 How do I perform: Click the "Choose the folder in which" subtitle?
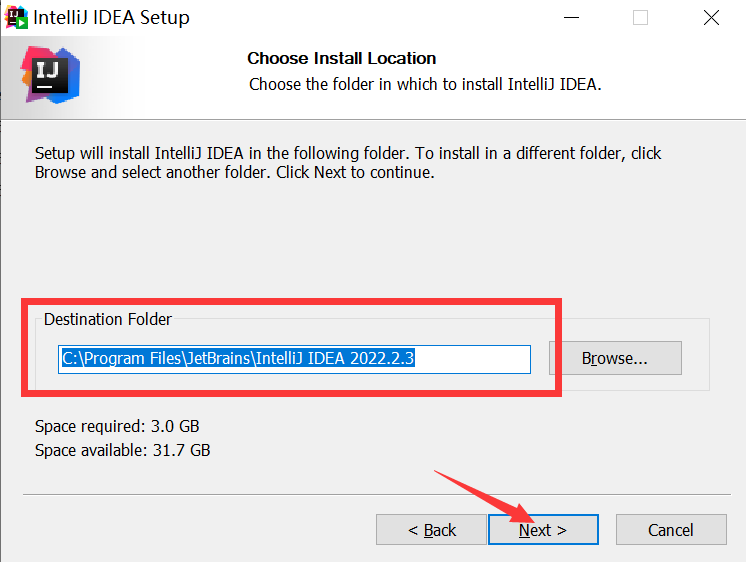tap(425, 84)
